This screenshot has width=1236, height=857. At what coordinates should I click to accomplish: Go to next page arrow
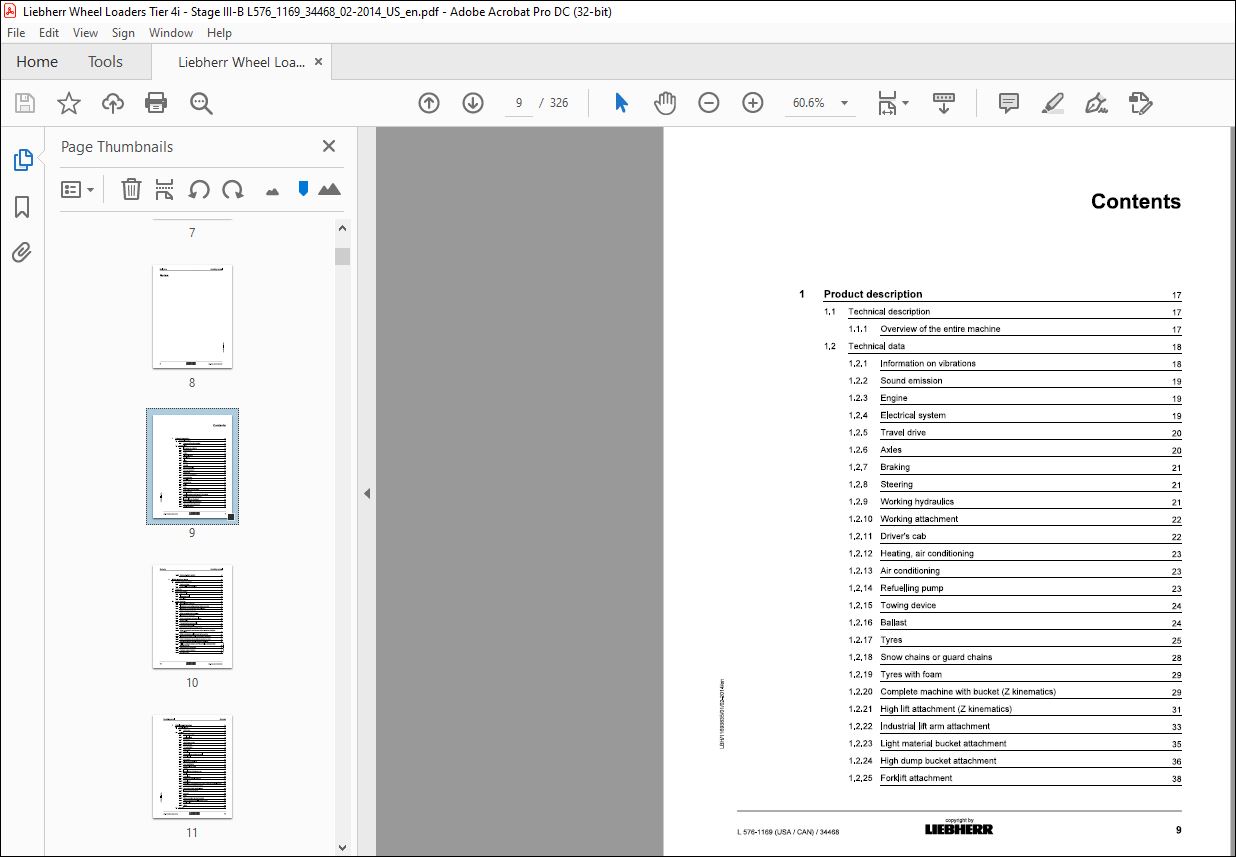pyautogui.click(x=473, y=103)
